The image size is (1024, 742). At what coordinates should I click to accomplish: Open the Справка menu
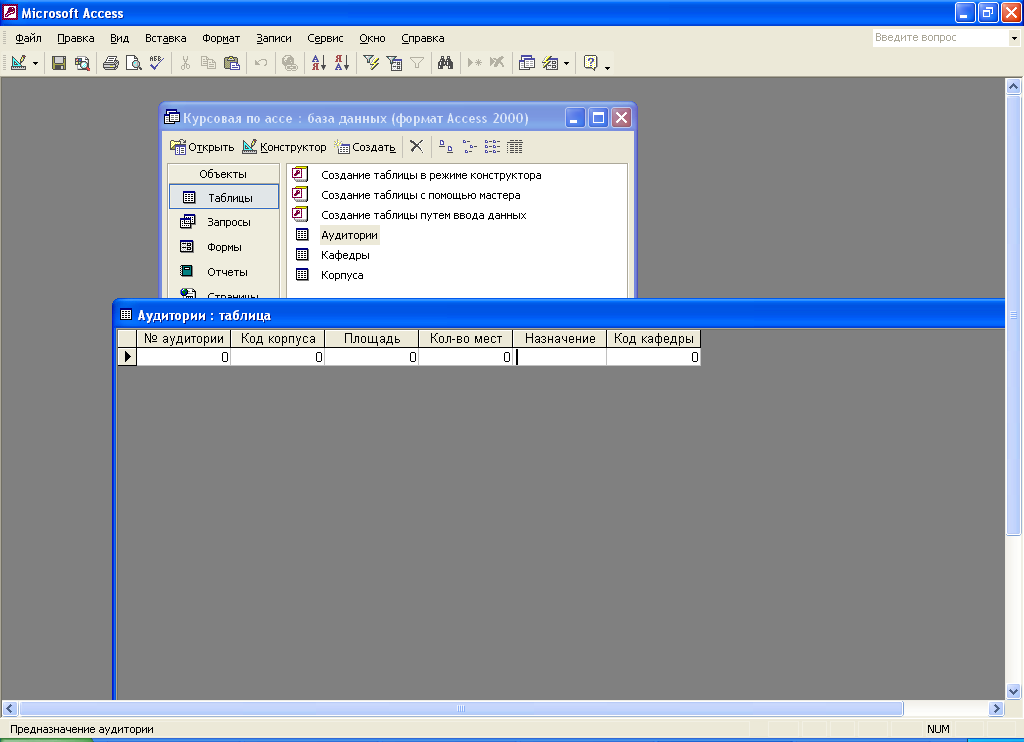(423, 38)
